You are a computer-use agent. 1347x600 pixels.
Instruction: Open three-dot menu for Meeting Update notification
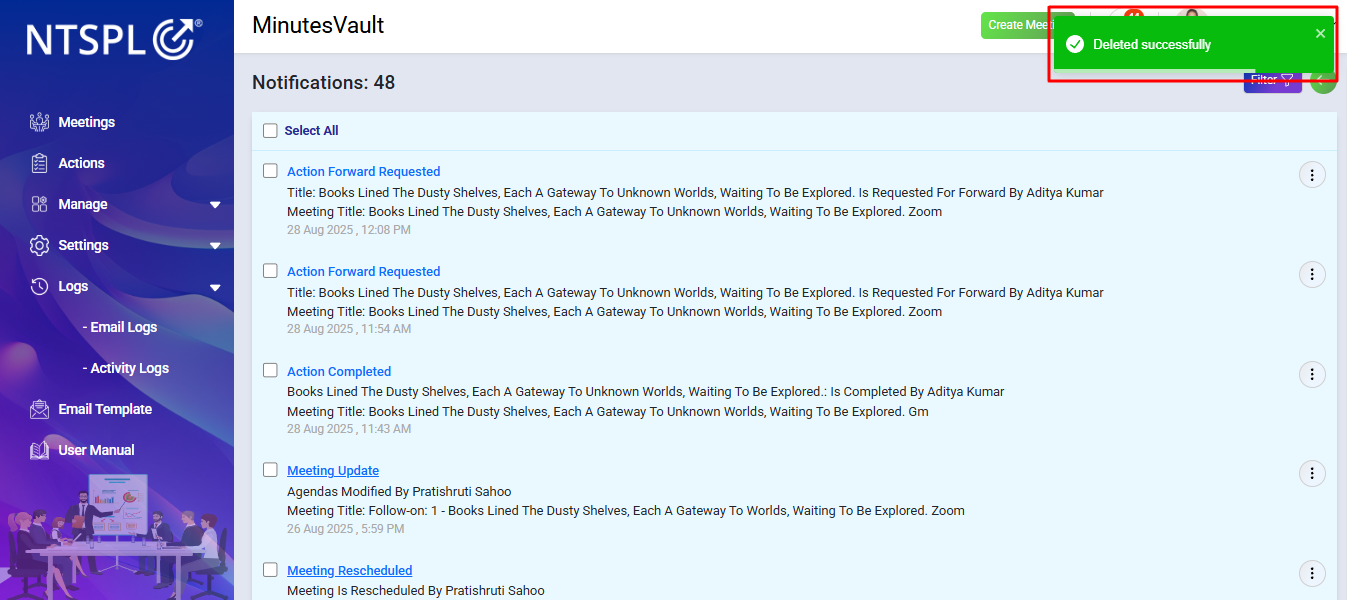(1311, 473)
